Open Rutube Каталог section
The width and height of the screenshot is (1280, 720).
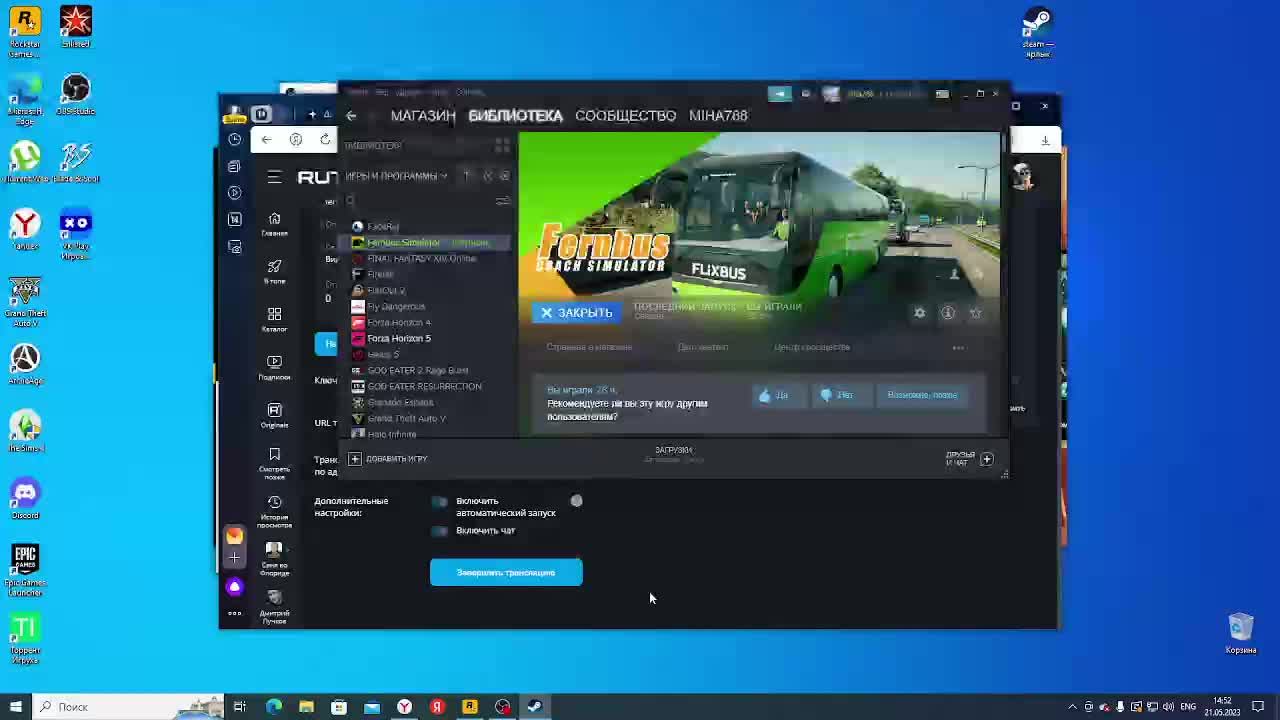click(x=274, y=319)
